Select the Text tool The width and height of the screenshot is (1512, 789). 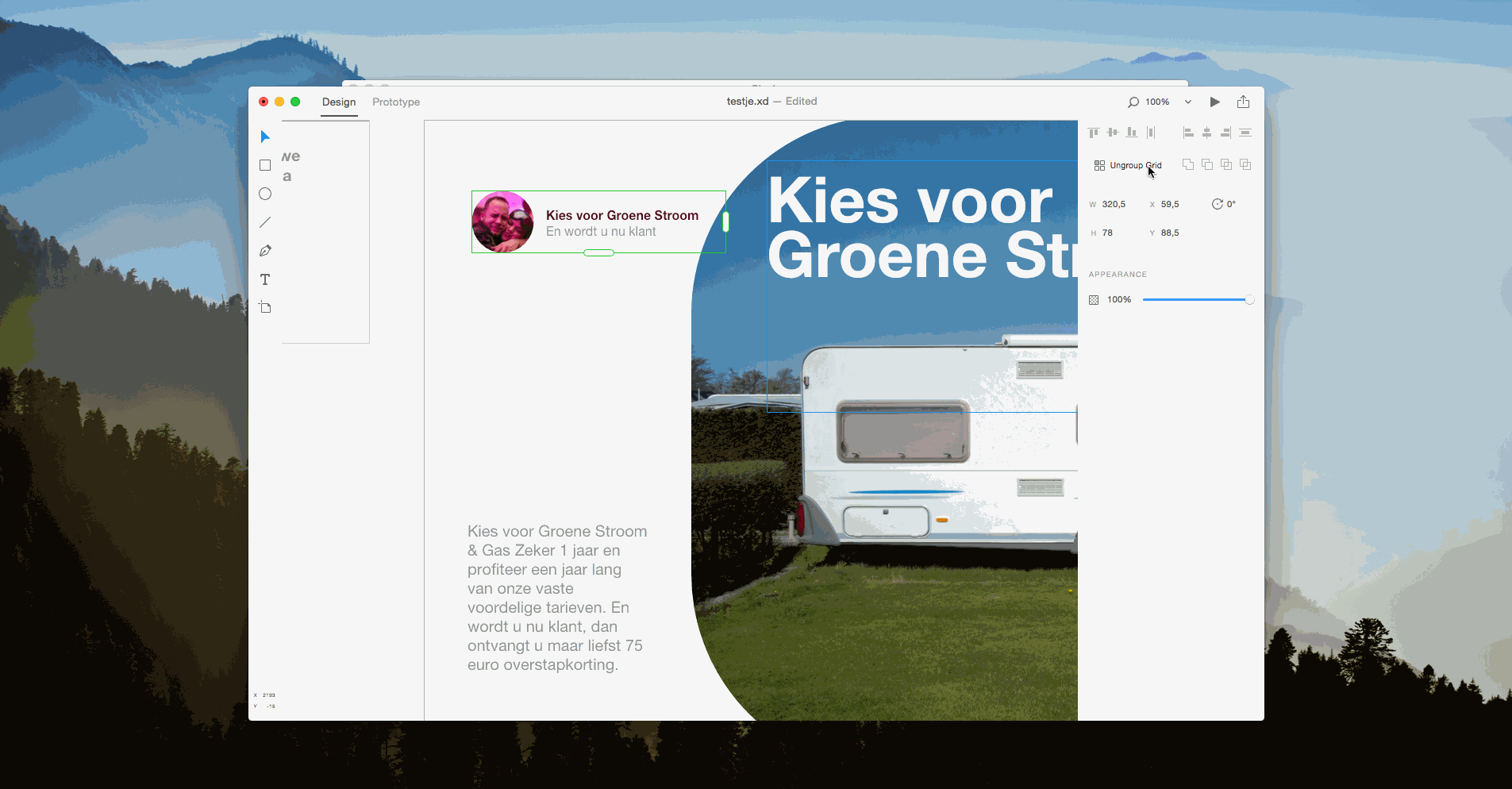pyautogui.click(x=265, y=279)
